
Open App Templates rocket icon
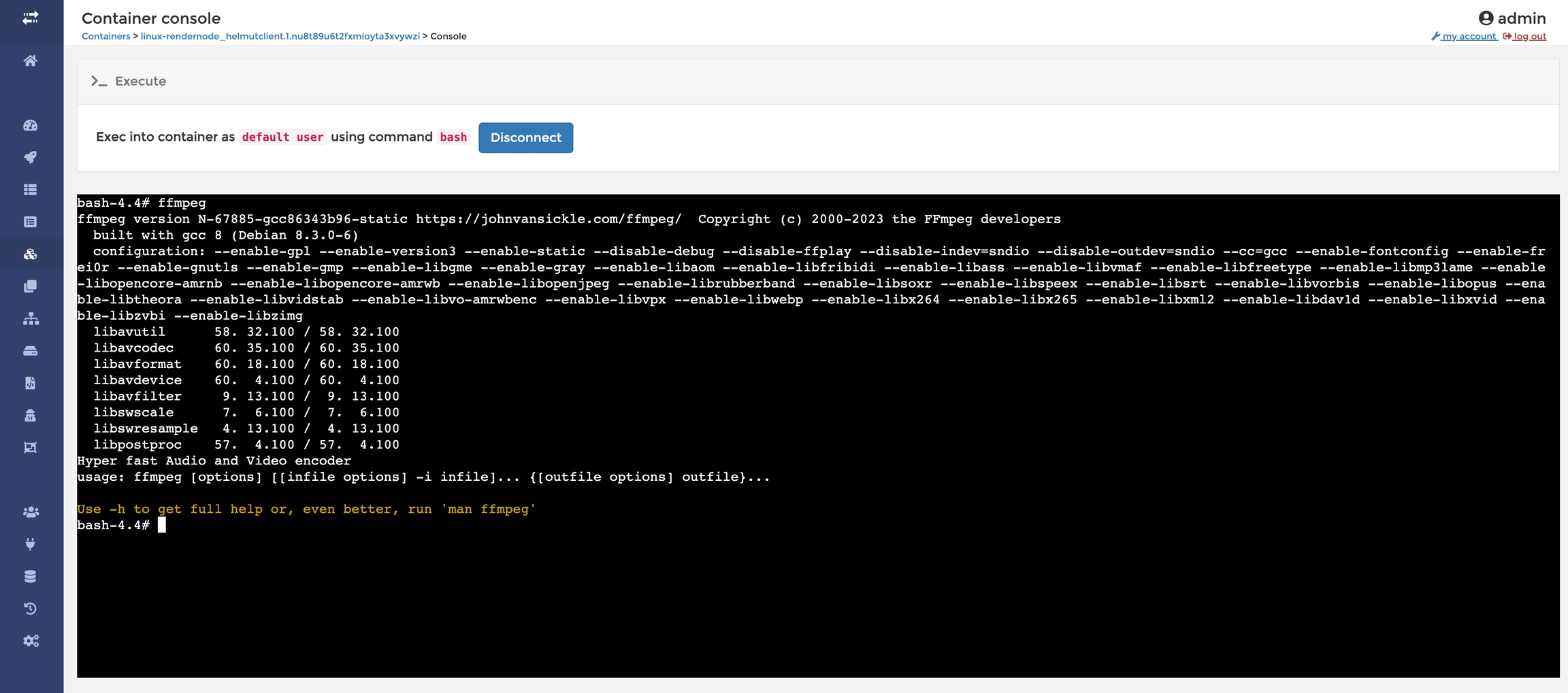[30, 157]
